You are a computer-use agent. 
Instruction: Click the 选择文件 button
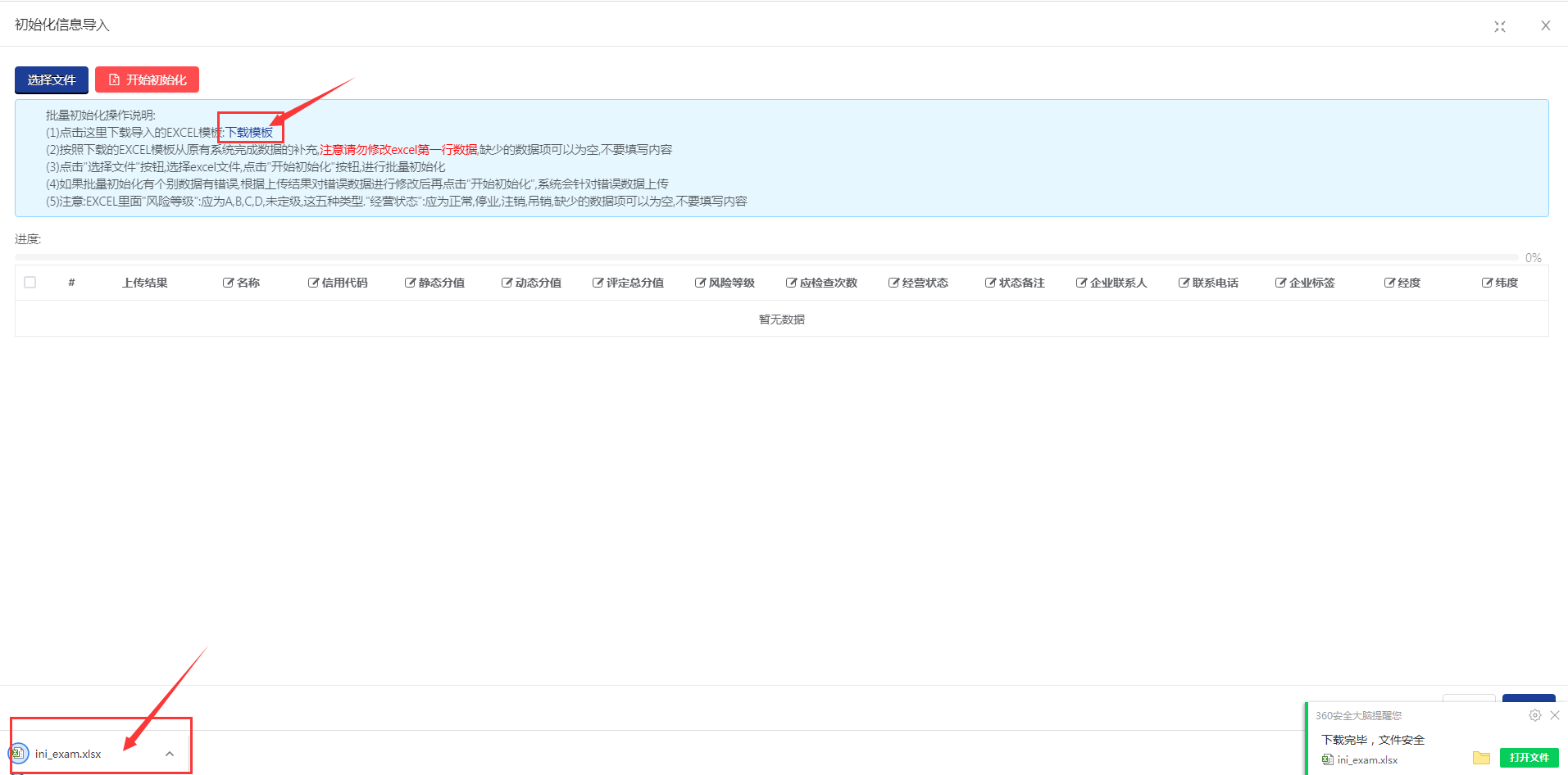[52, 80]
